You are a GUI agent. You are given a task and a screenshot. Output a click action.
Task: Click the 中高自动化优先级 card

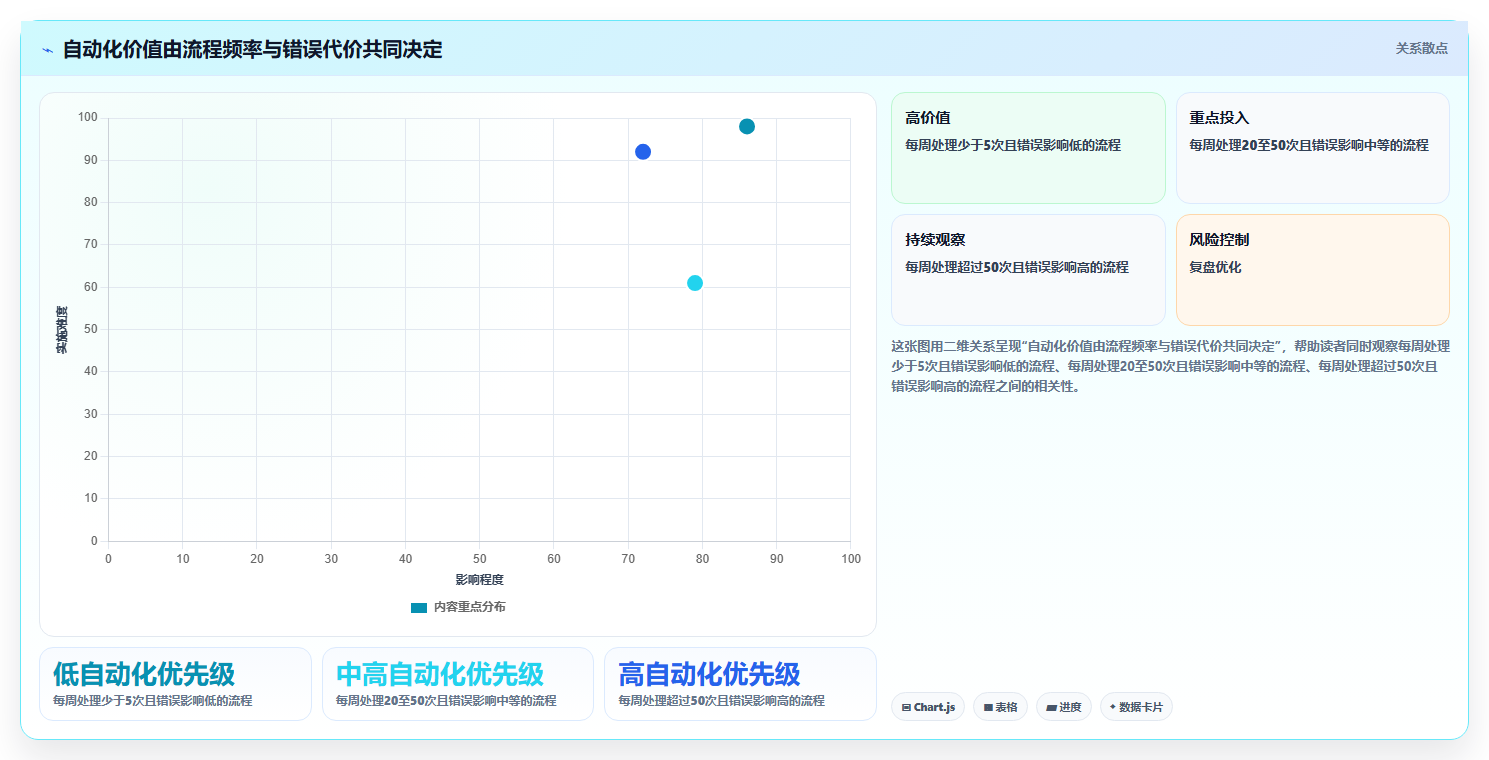click(458, 684)
